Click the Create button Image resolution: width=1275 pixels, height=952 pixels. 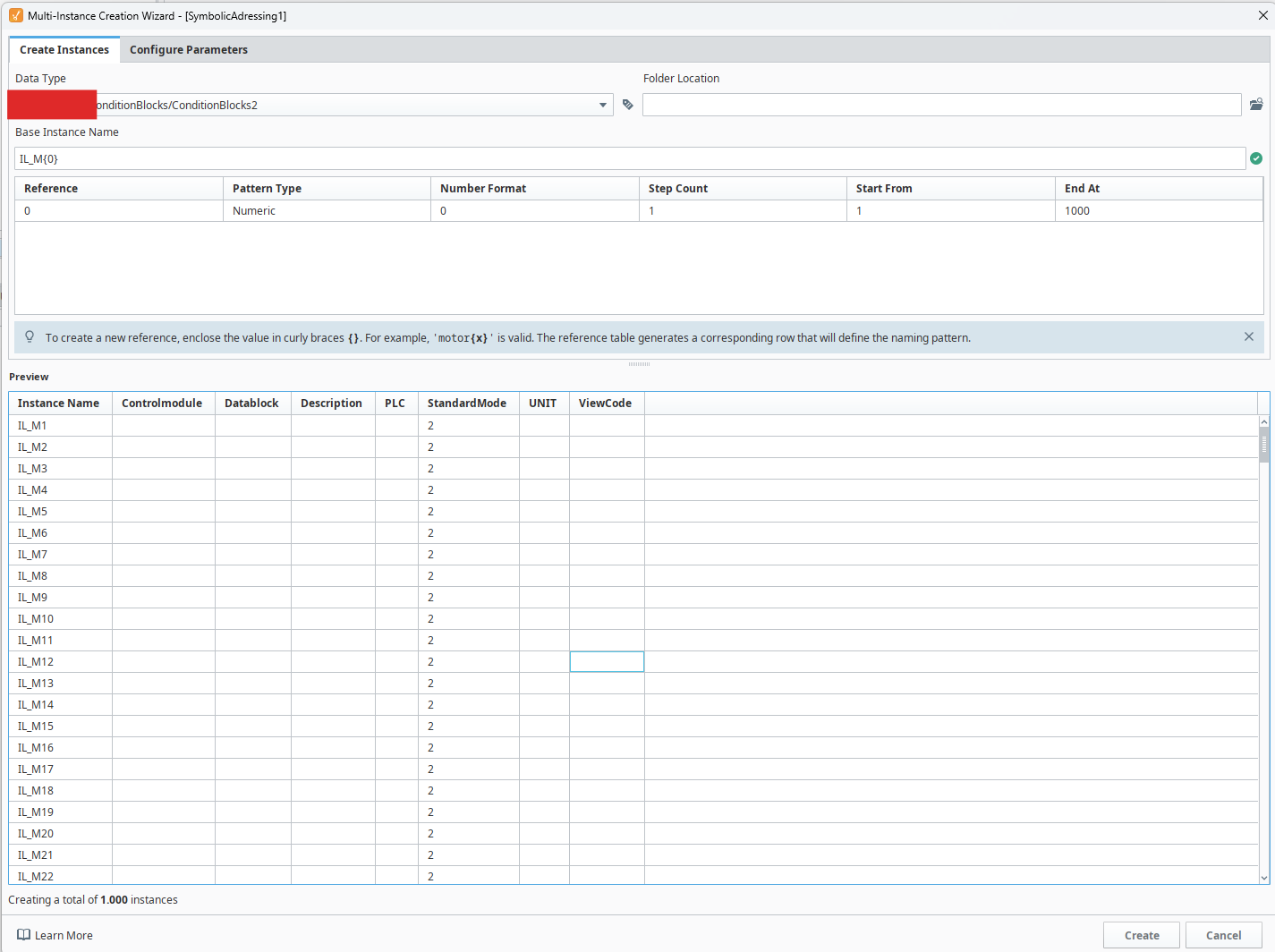(1142, 935)
